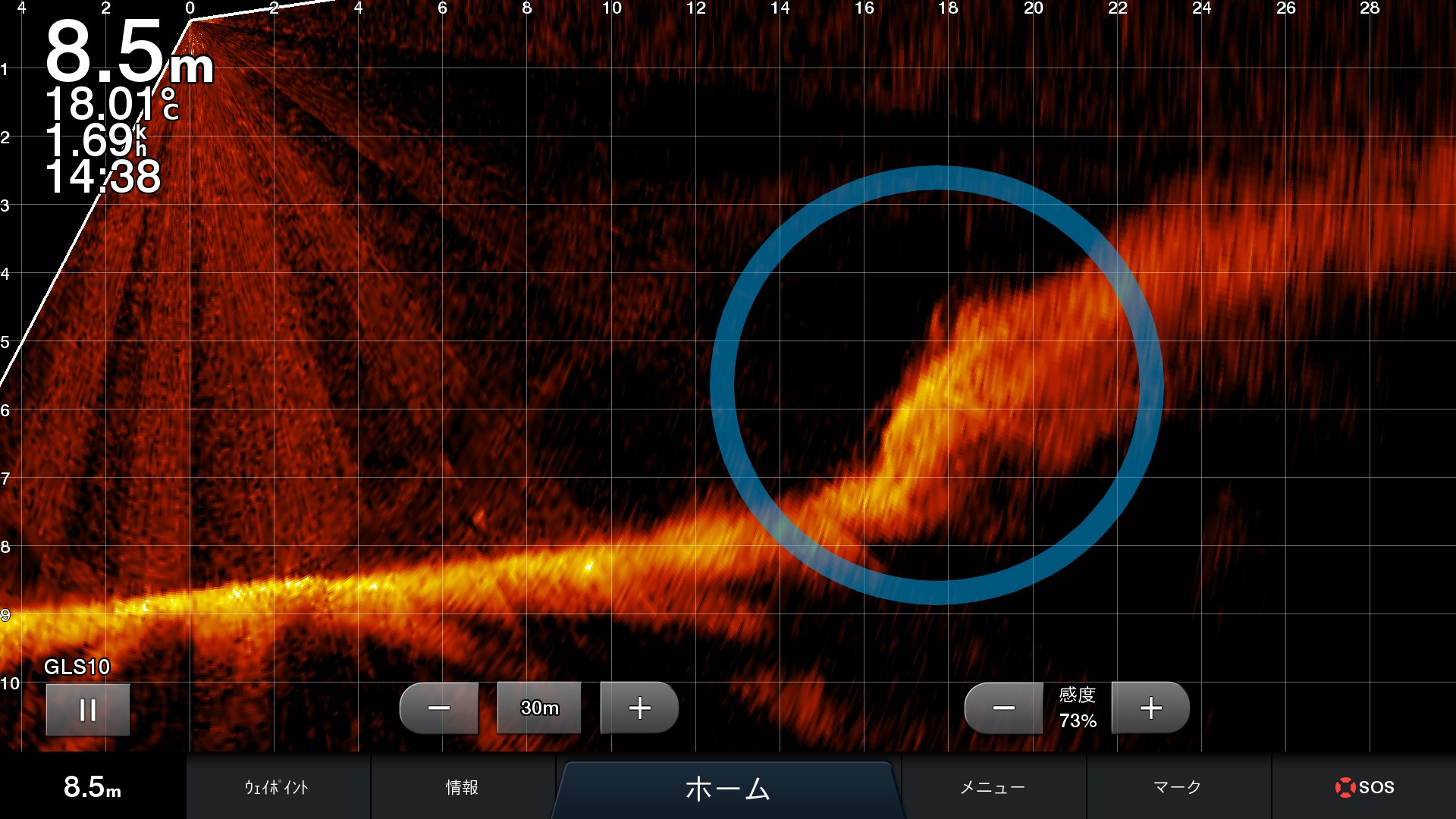1456x819 pixels.
Task: Decrease range with minus beside 30m
Action: [439, 708]
